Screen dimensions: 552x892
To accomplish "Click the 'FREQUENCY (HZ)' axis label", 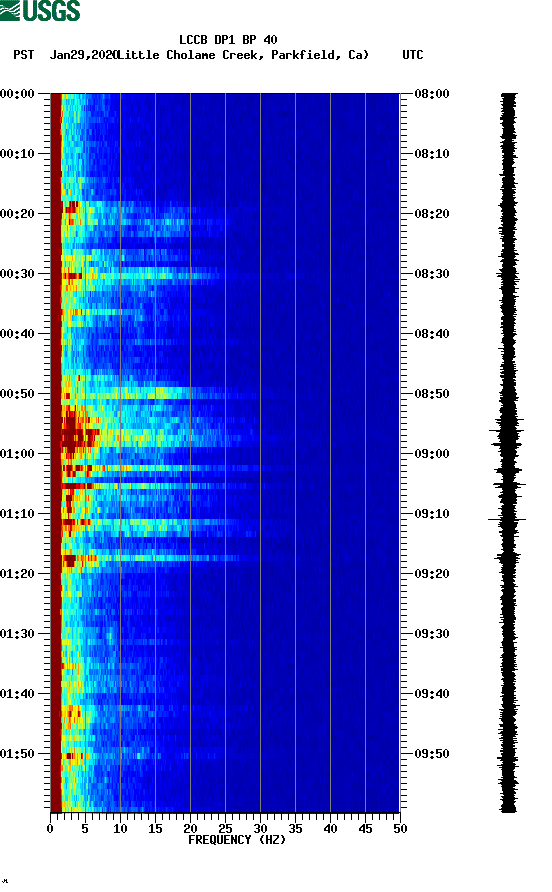I will [237, 840].
